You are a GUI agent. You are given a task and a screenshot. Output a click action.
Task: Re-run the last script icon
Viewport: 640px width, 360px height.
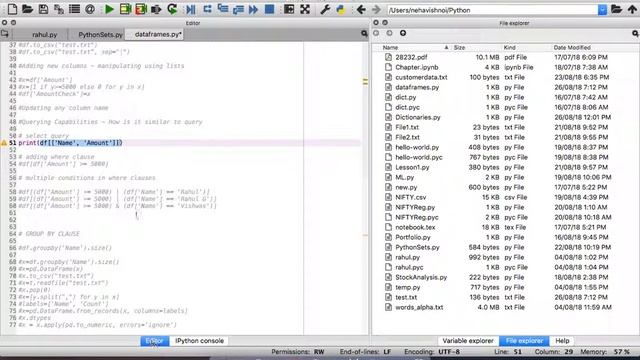coord(172,9)
